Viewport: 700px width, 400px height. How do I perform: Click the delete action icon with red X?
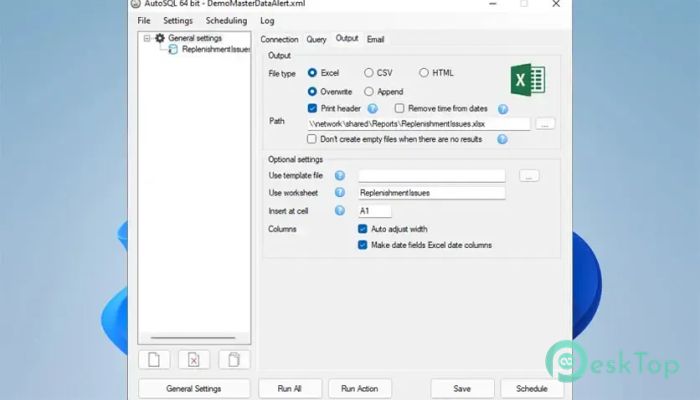(194, 359)
